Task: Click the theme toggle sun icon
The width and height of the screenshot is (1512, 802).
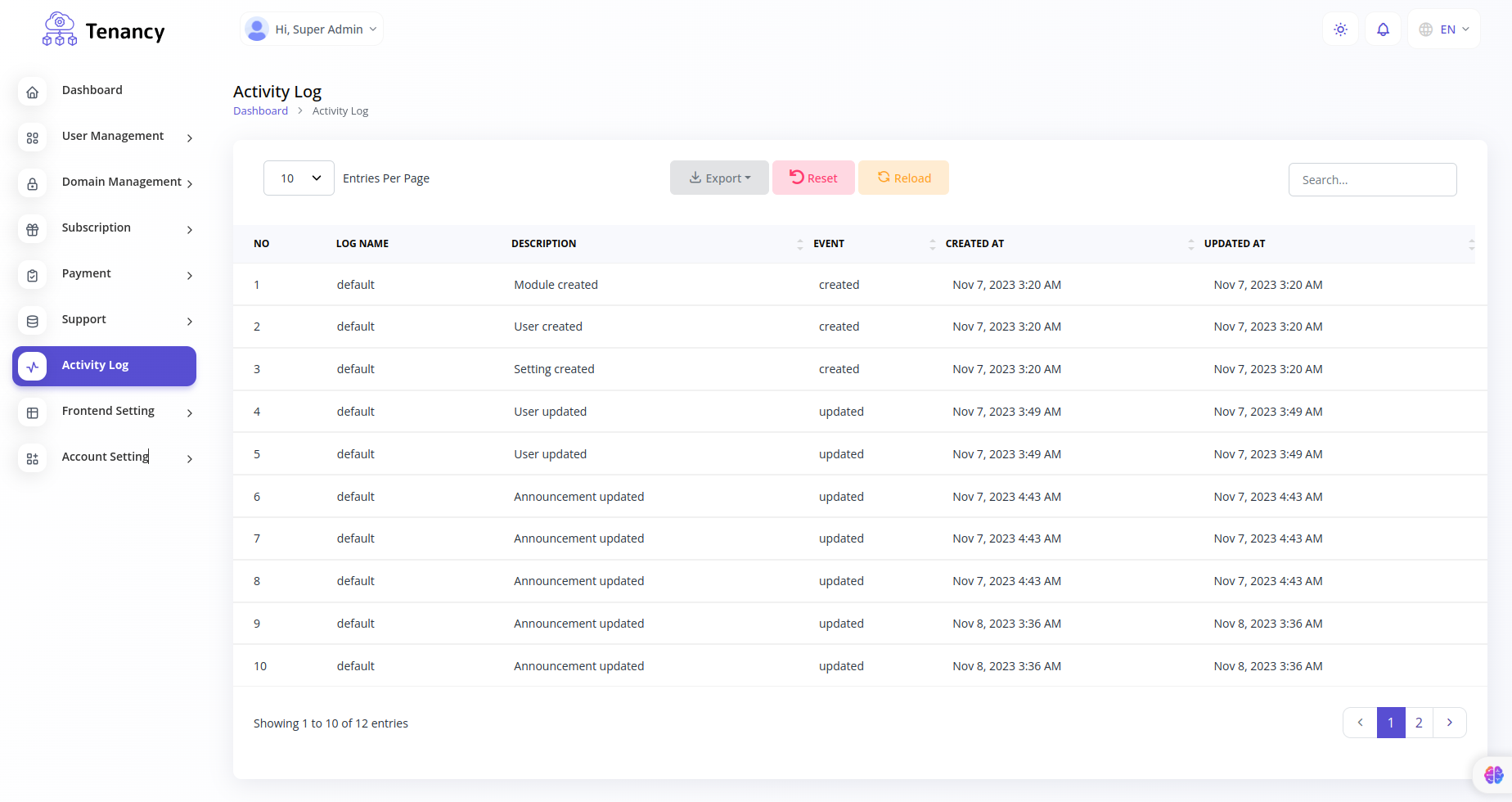Action: pyautogui.click(x=1340, y=29)
